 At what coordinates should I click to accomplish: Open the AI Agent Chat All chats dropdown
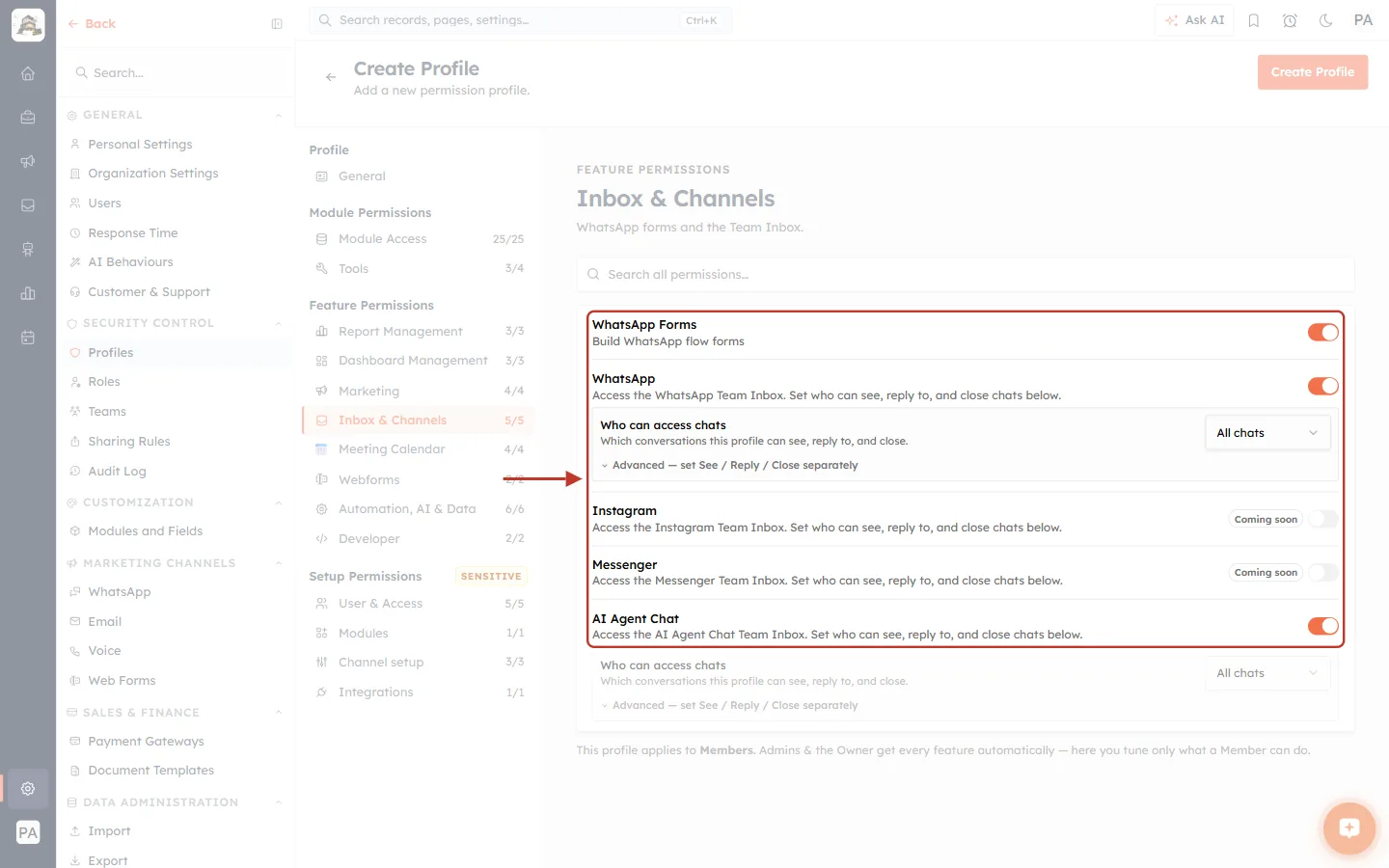1267,673
